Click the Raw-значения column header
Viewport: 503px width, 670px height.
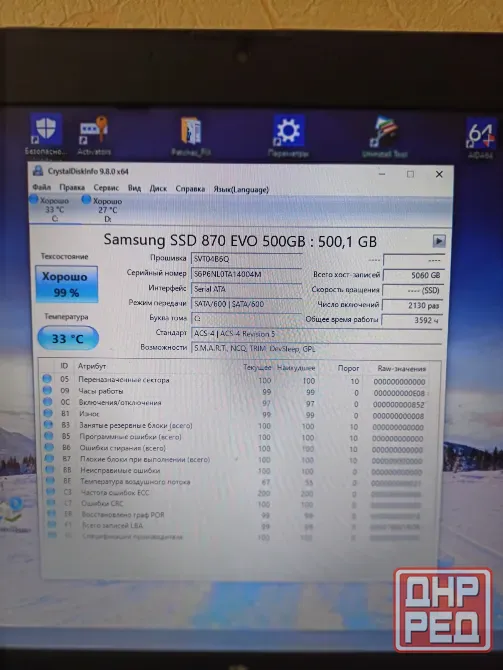[x=402, y=368]
